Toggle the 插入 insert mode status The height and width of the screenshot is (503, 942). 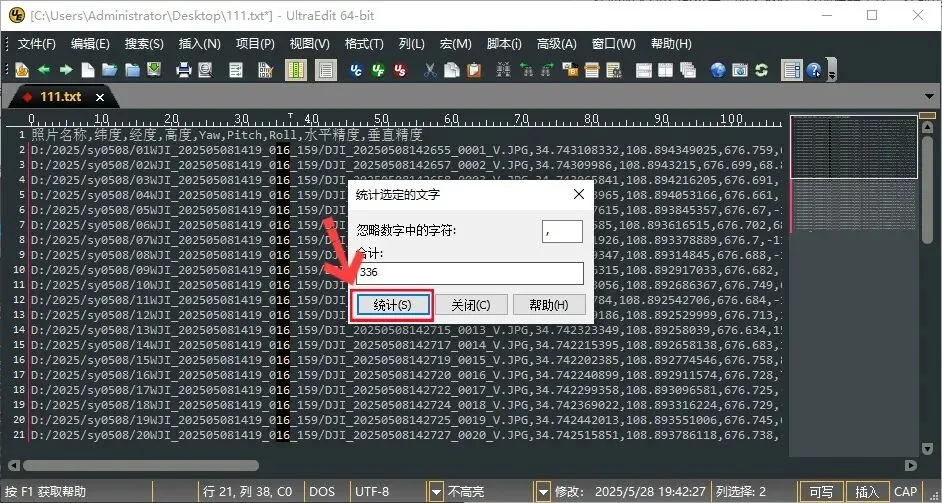click(867, 492)
